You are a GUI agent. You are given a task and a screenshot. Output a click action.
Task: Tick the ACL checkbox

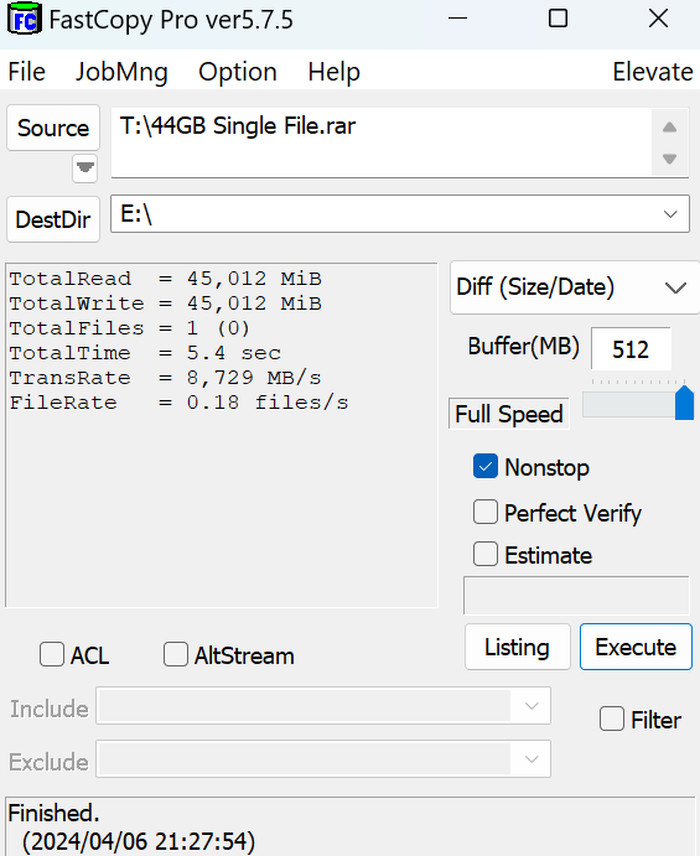pos(52,654)
